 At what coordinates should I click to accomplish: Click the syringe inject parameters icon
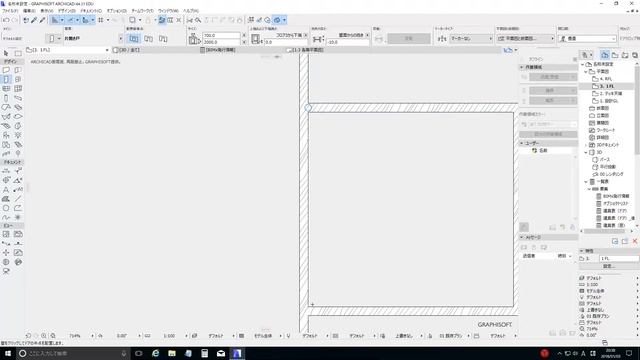pos(42,20)
